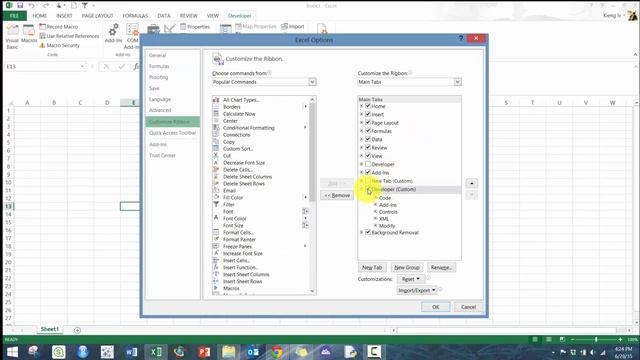Click the Redo icon in Quick Access Toolbar
640x360 pixels.
click(x=45, y=5)
